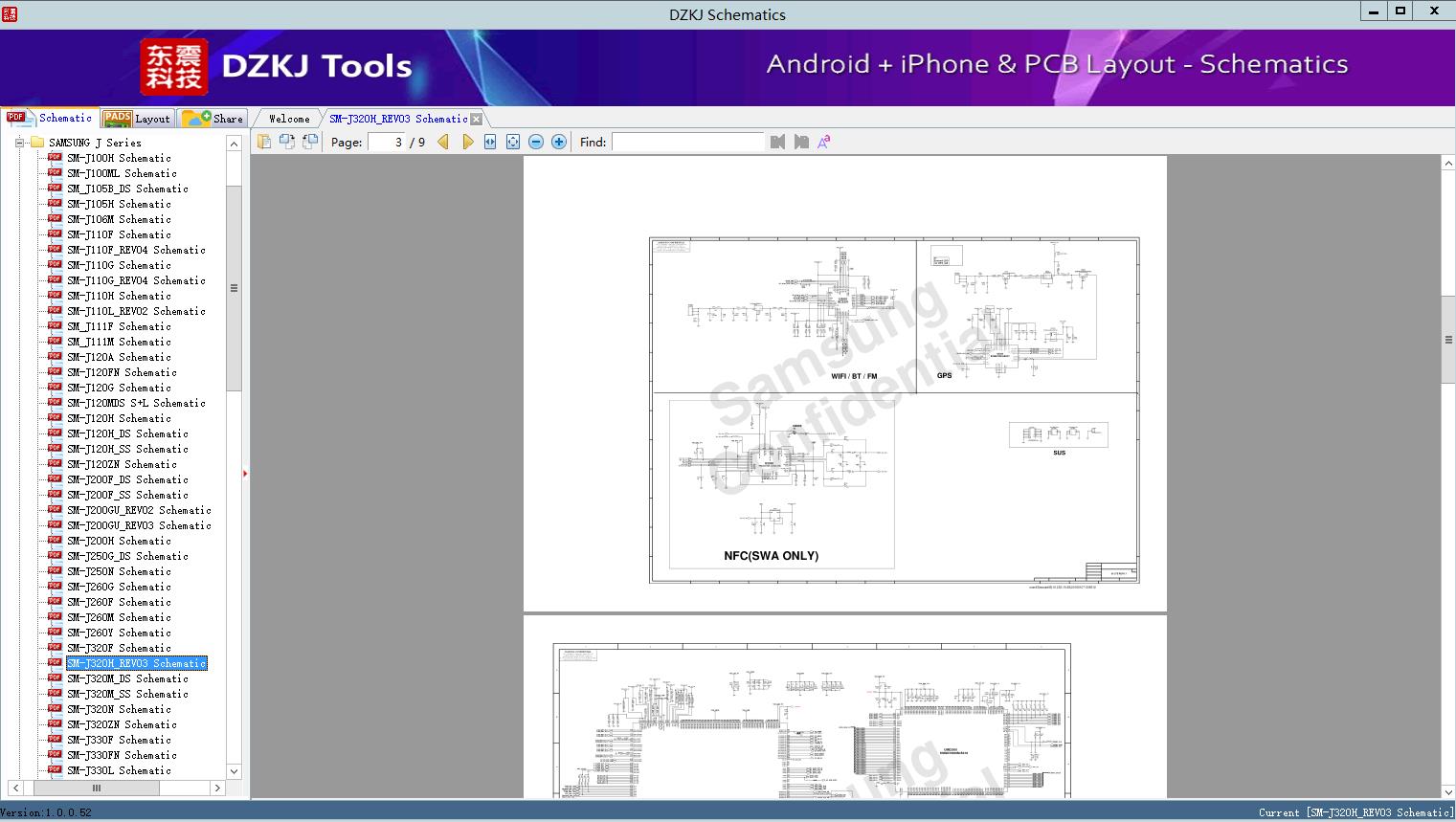Image resolution: width=1456 pixels, height=822 pixels.
Task: Click the find previous icon
Action: coord(777,142)
